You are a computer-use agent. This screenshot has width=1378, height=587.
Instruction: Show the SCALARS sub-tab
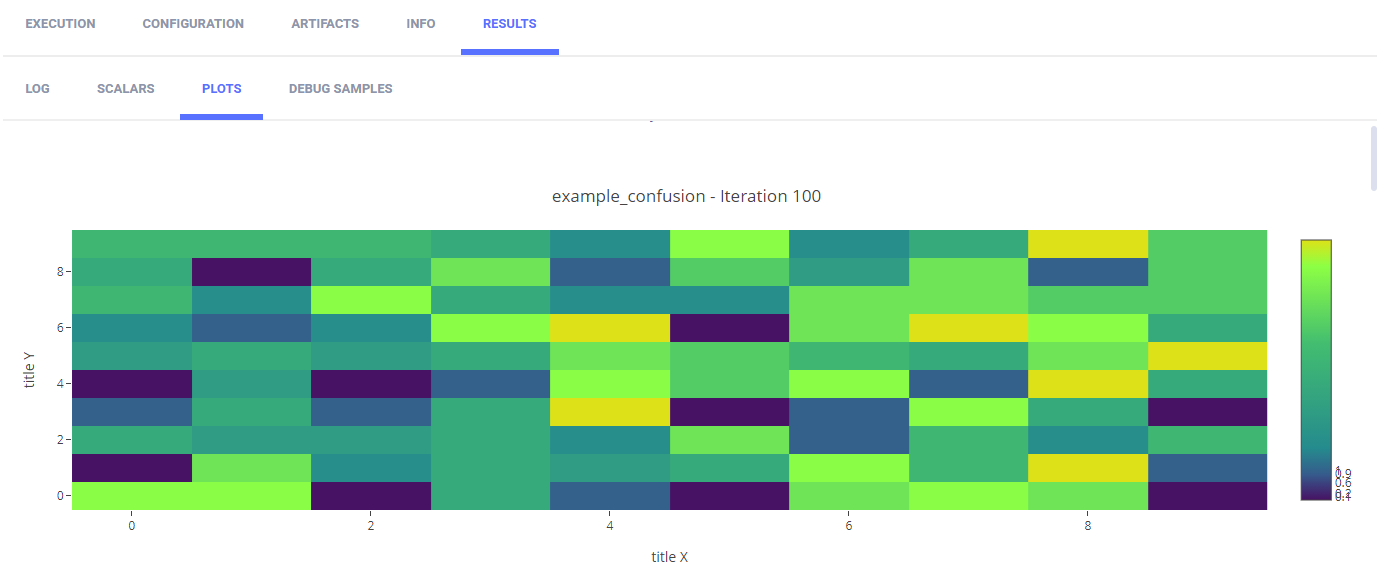126,89
